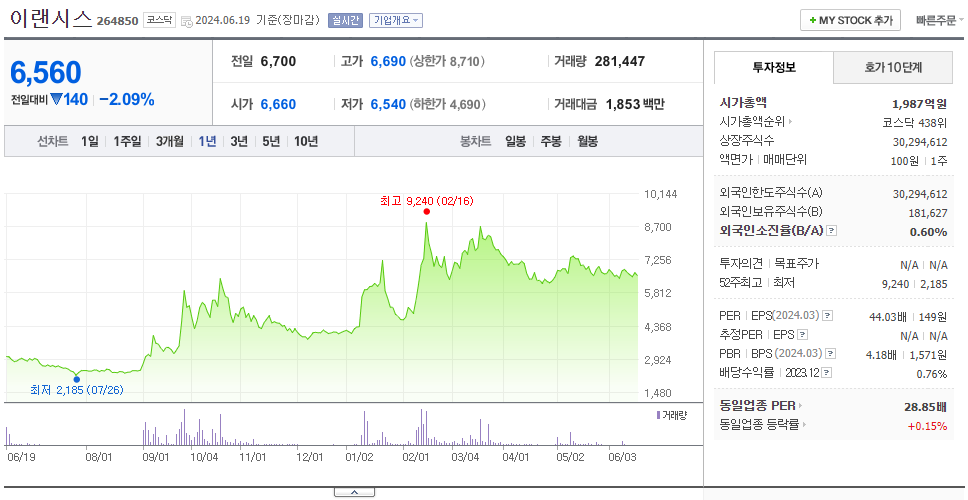Click the blue 최저 2,185 marker dot
968x500 pixels.
point(77,379)
